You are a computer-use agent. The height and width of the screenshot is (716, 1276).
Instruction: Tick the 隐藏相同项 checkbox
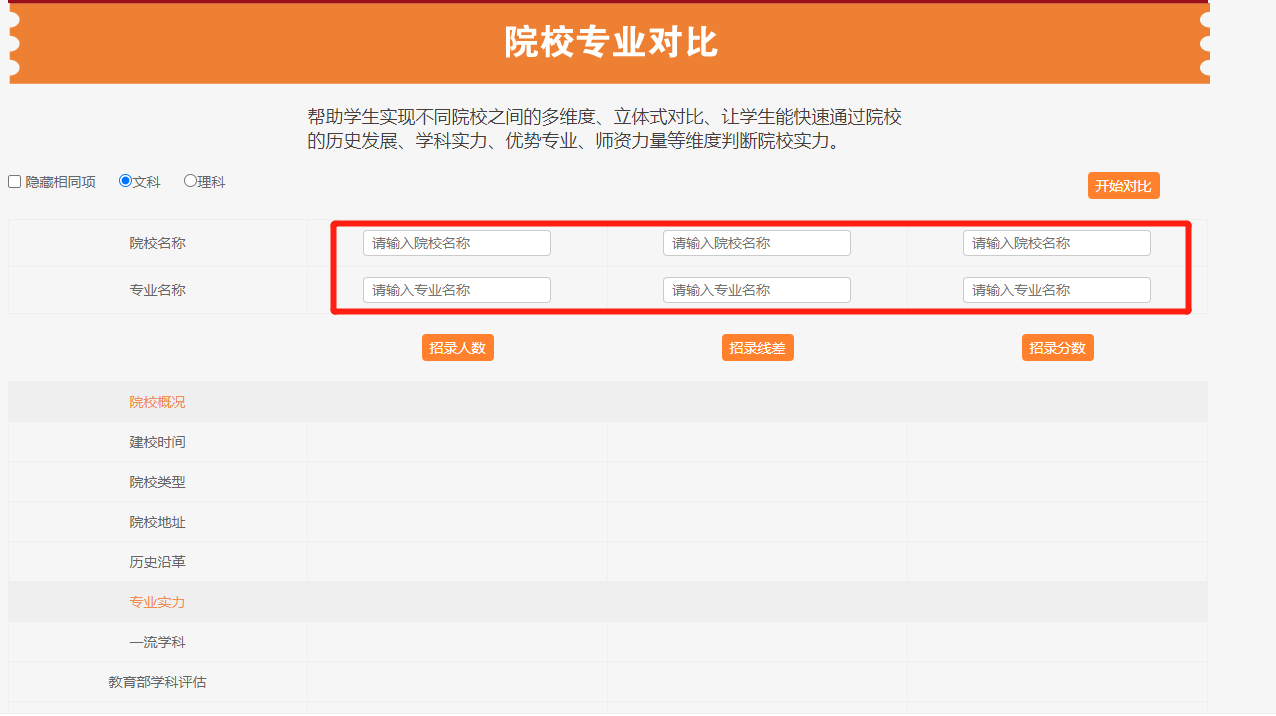15,182
